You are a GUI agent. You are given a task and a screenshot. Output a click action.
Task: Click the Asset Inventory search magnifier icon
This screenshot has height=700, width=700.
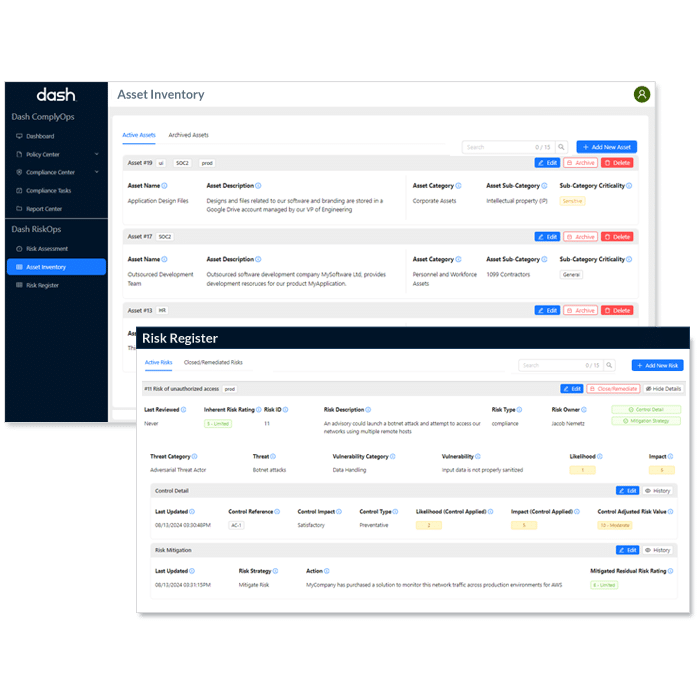[561, 147]
